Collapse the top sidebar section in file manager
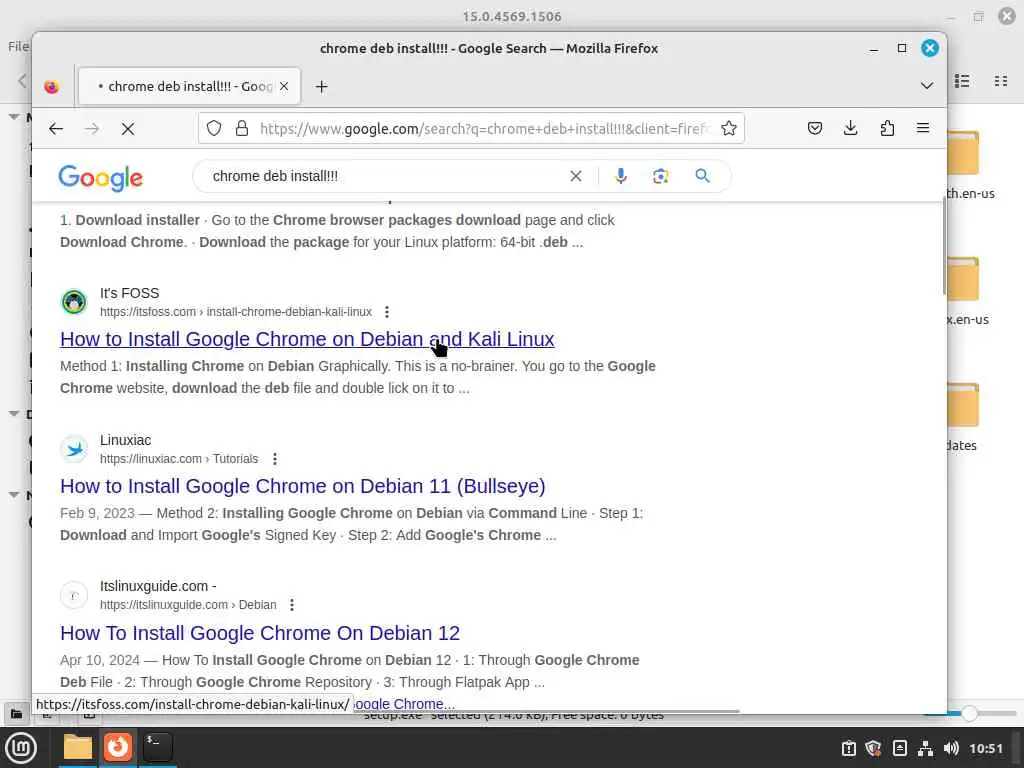Image resolution: width=1024 pixels, height=768 pixels. pos(14,117)
